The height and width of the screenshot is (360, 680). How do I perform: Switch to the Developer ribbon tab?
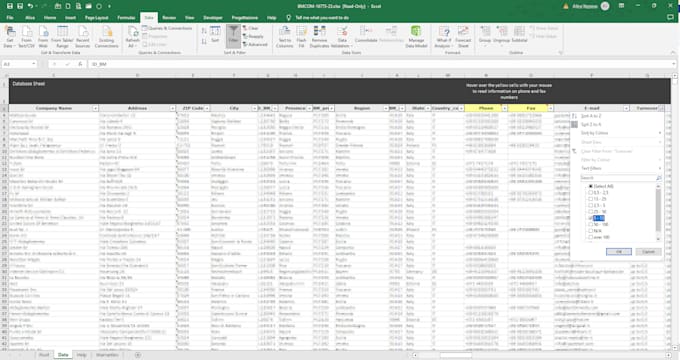(212, 18)
